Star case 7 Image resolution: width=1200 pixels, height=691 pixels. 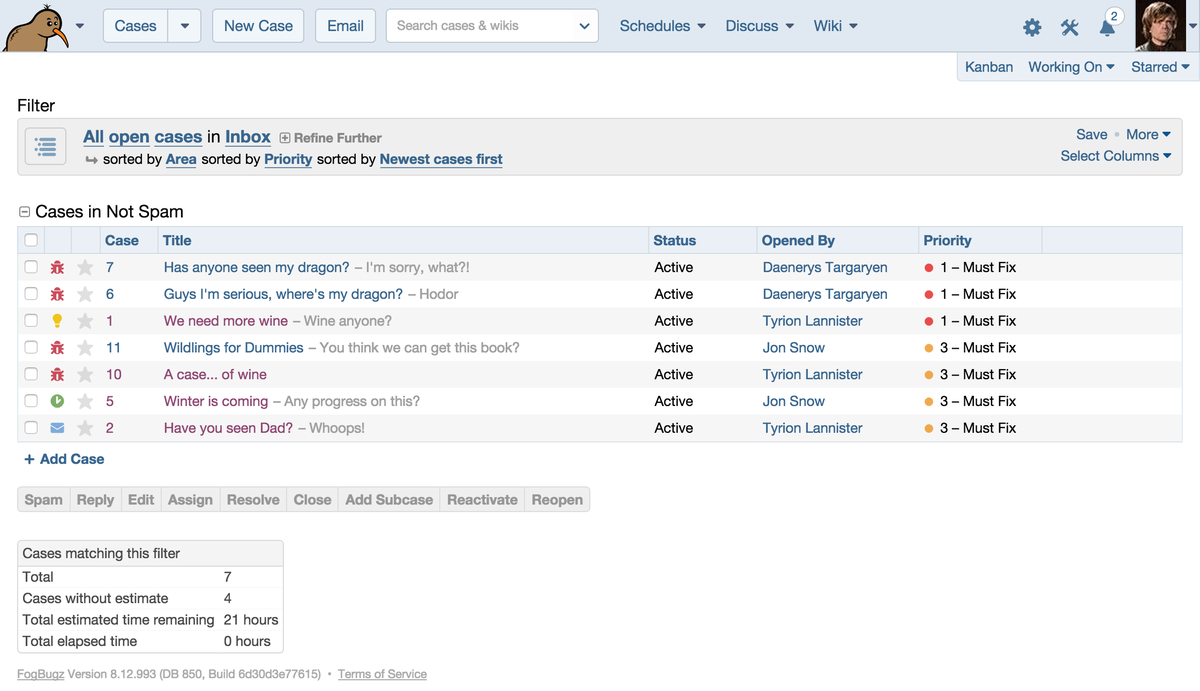(86, 267)
